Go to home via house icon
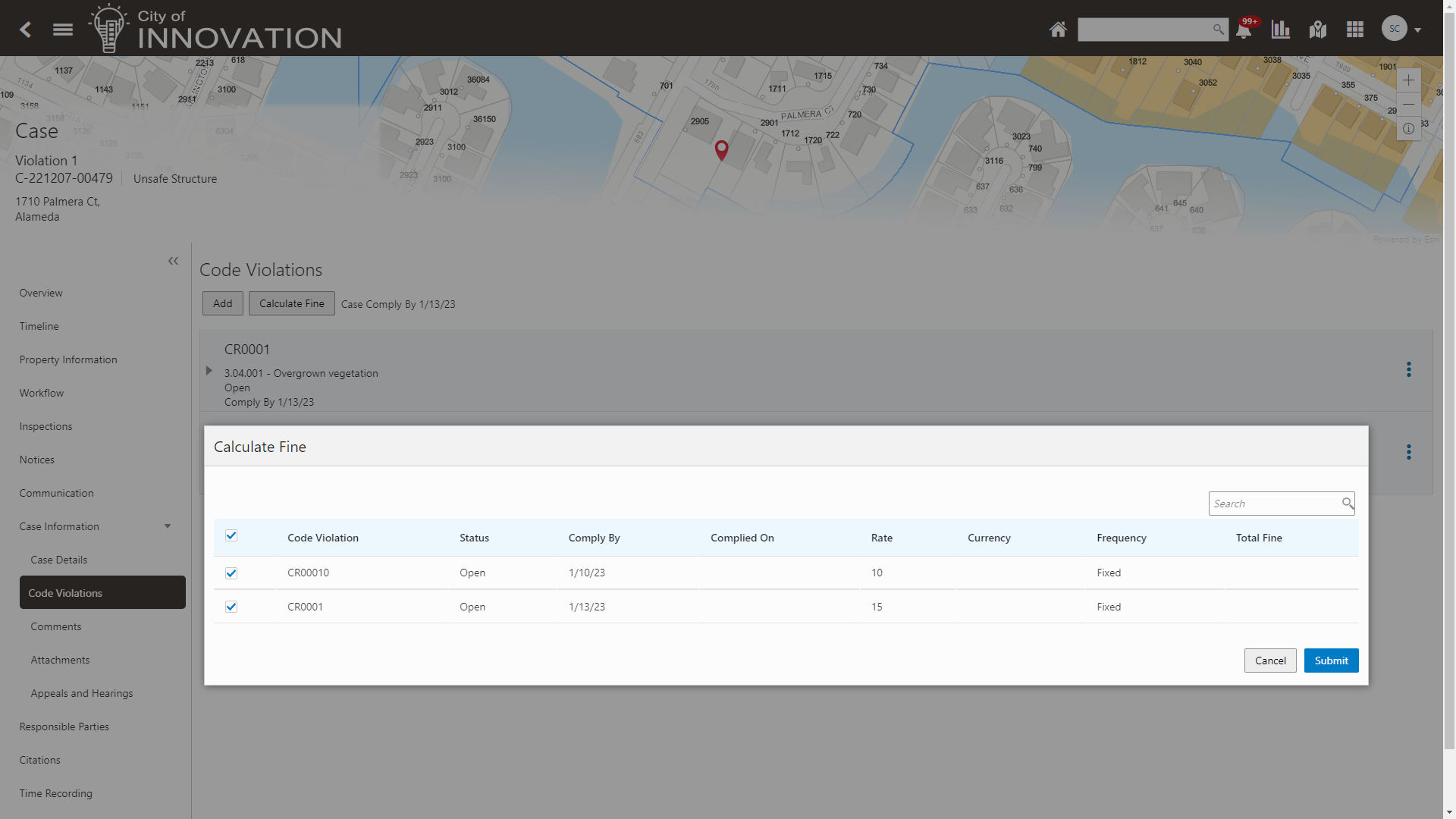 tap(1058, 30)
